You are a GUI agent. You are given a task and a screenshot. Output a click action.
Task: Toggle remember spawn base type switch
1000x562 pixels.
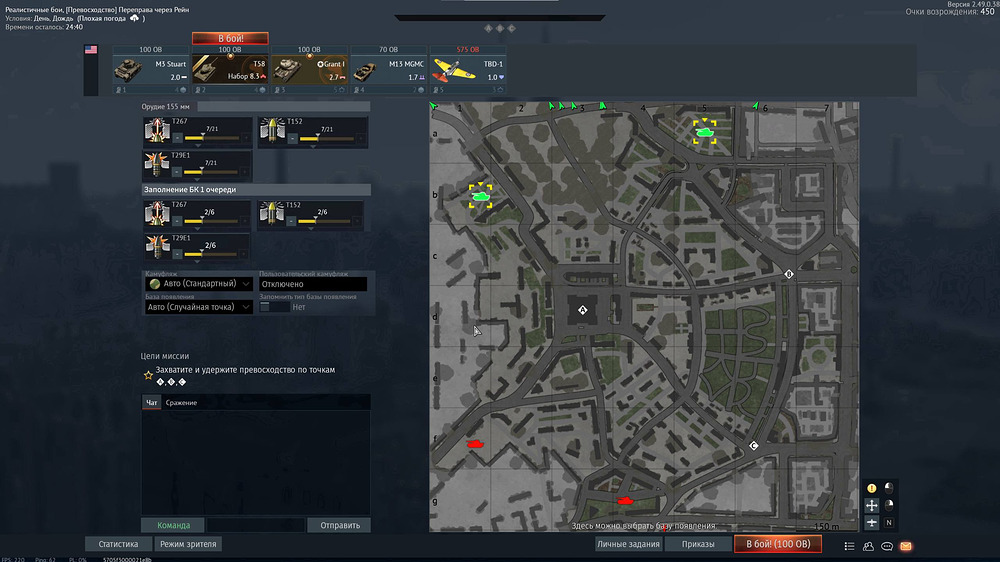273,307
